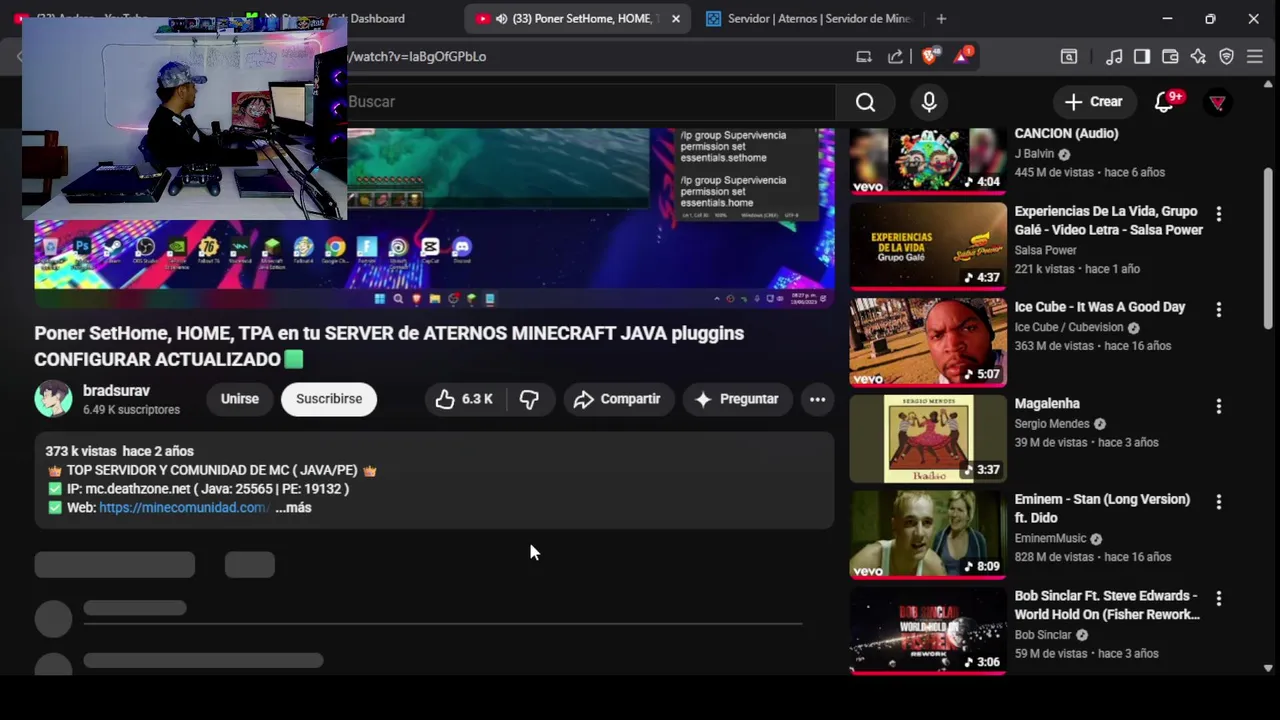Click the page vertical scrollbar
Screen dimensions: 1280x720
click(x=1268, y=248)
